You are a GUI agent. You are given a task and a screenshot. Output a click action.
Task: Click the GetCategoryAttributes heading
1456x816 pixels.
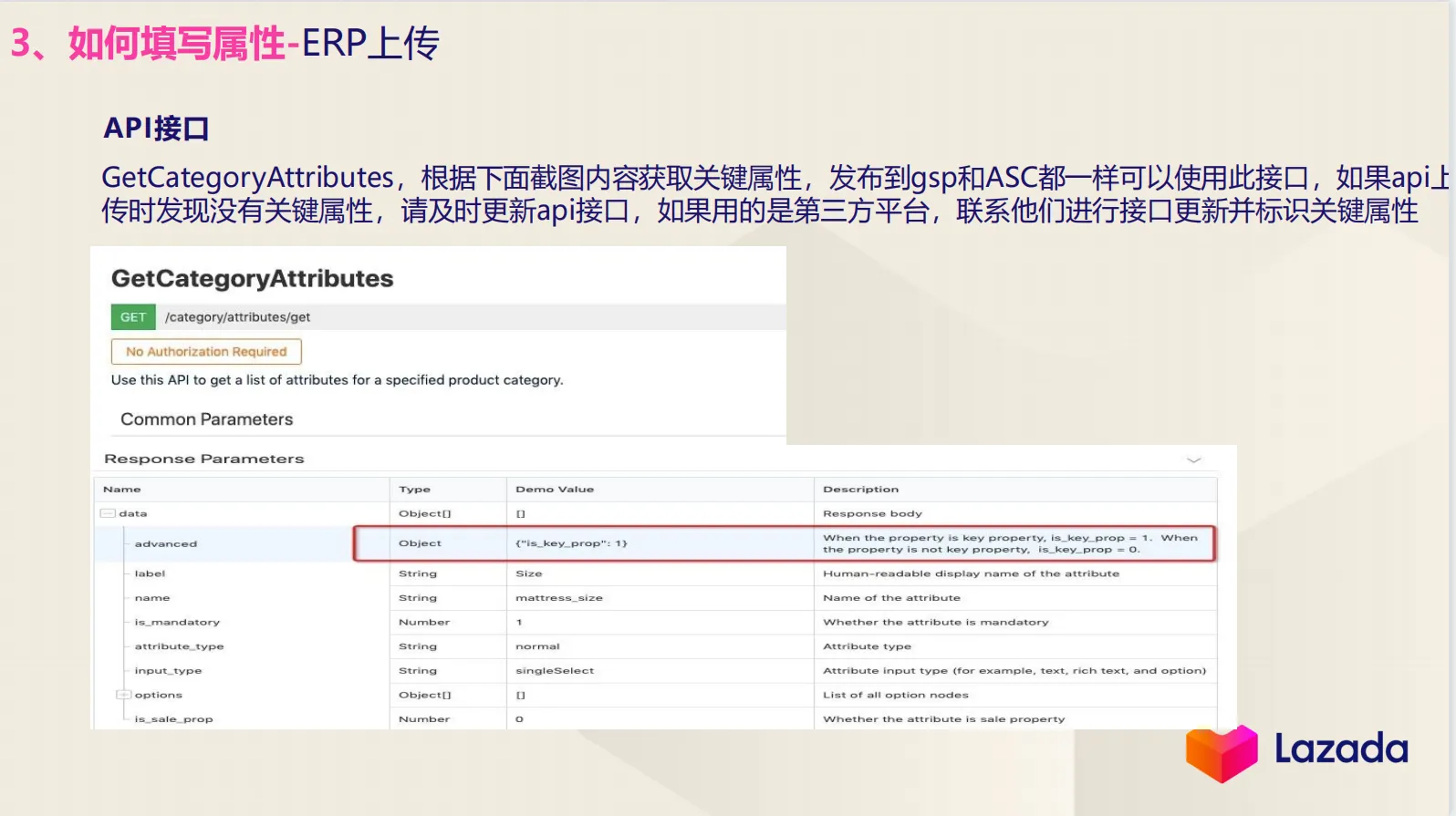[x=253, y=278]
